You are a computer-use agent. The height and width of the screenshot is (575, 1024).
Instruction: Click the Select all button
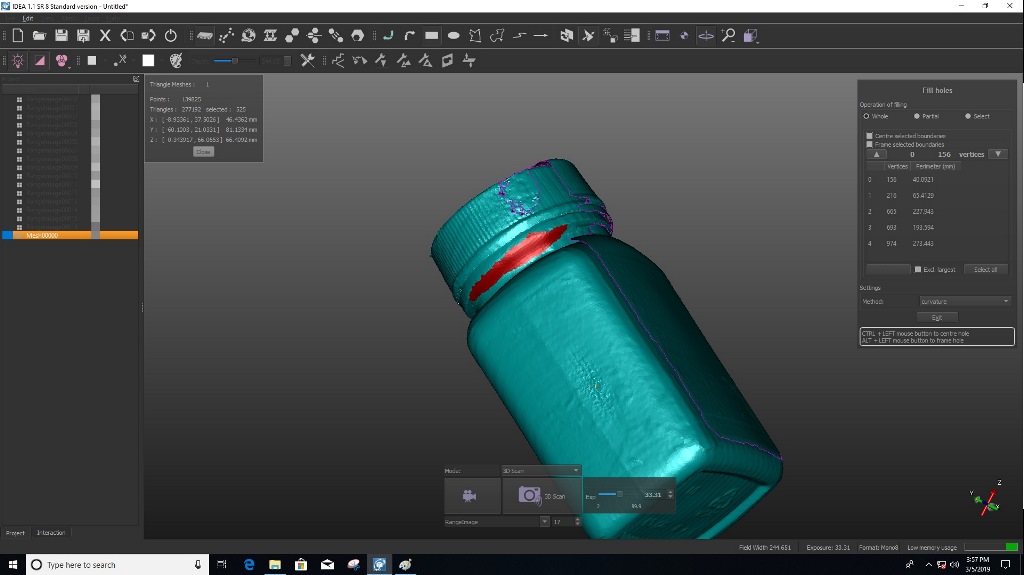click(x=985, y=269)
